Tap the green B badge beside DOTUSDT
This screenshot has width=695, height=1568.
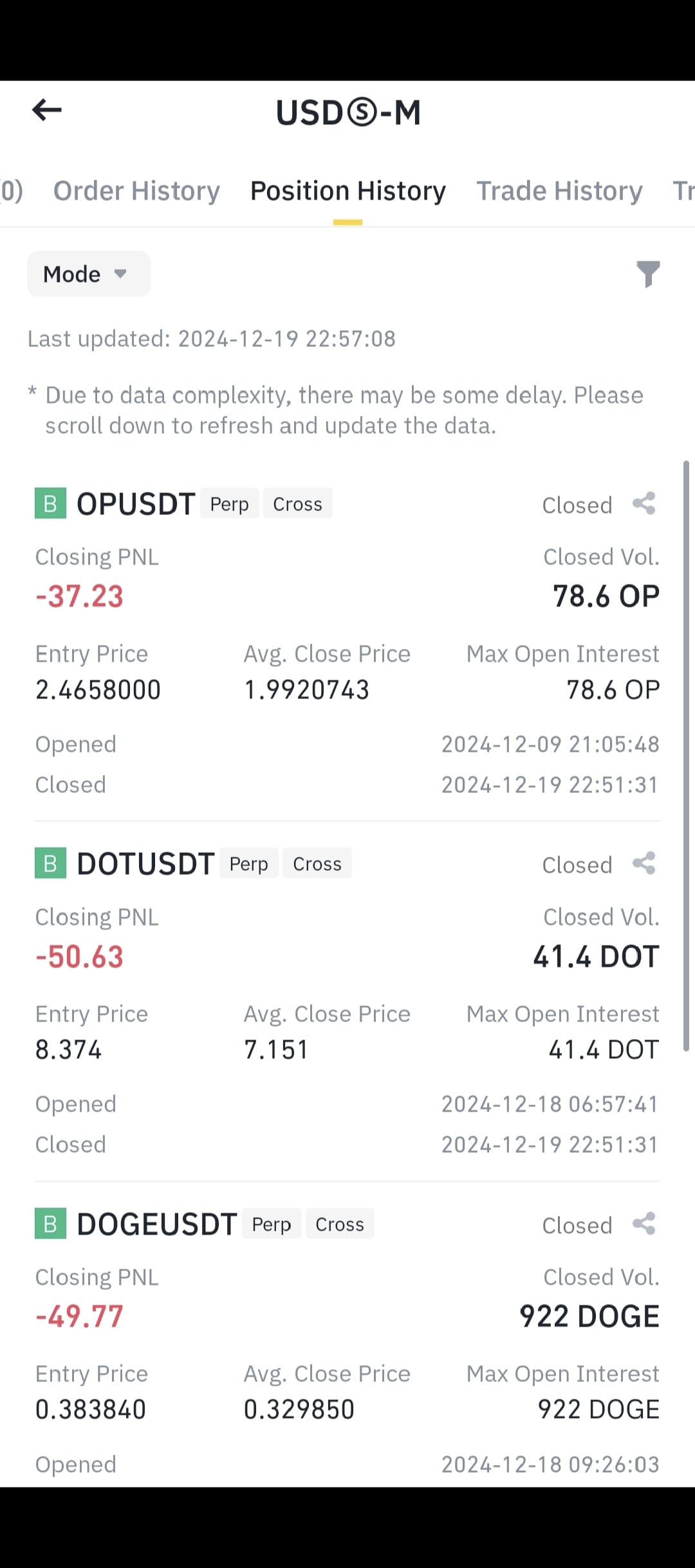(x=50, y=863)
